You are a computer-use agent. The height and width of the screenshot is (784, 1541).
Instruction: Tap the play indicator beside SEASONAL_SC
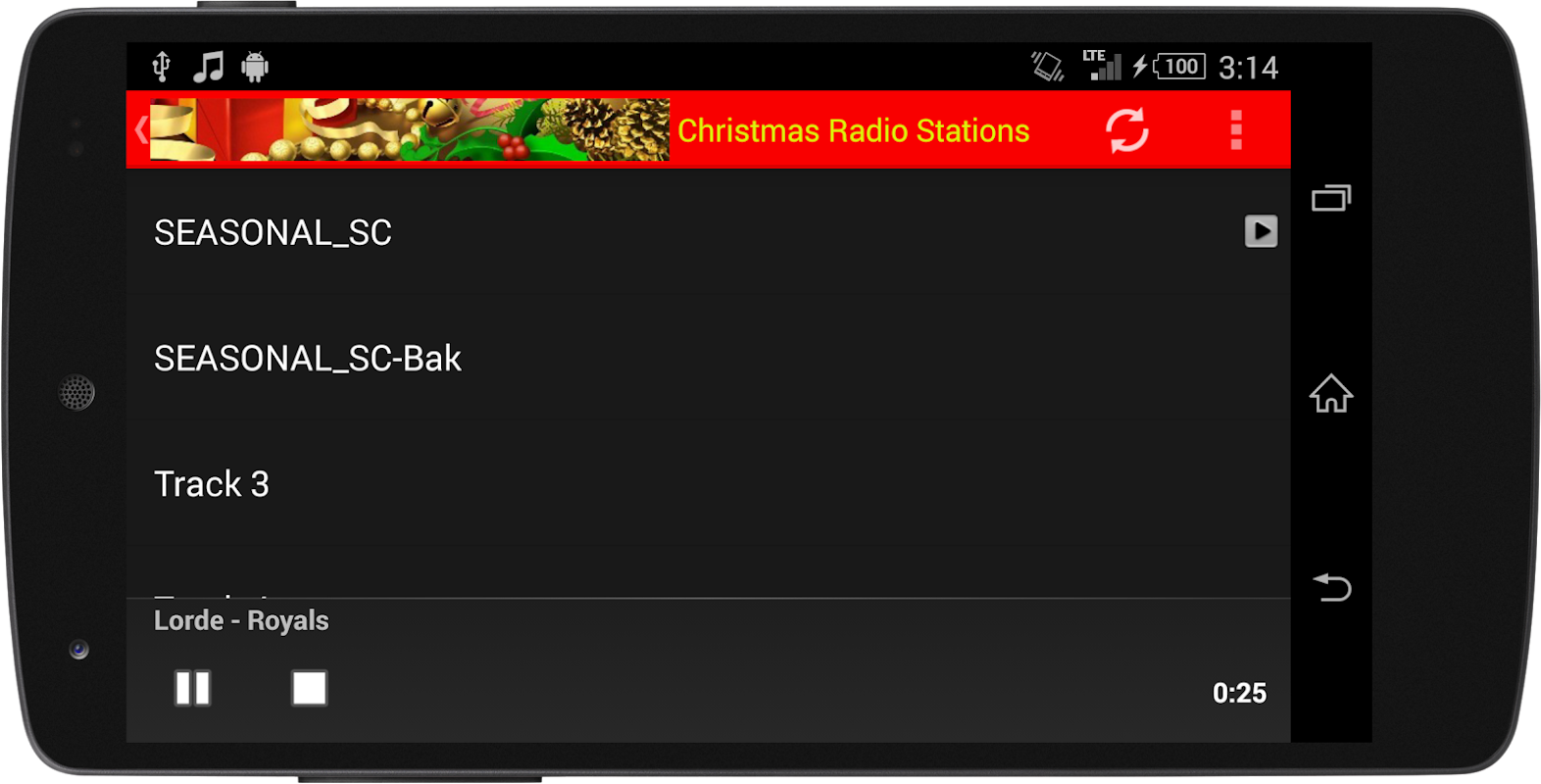pos(1261,231)
